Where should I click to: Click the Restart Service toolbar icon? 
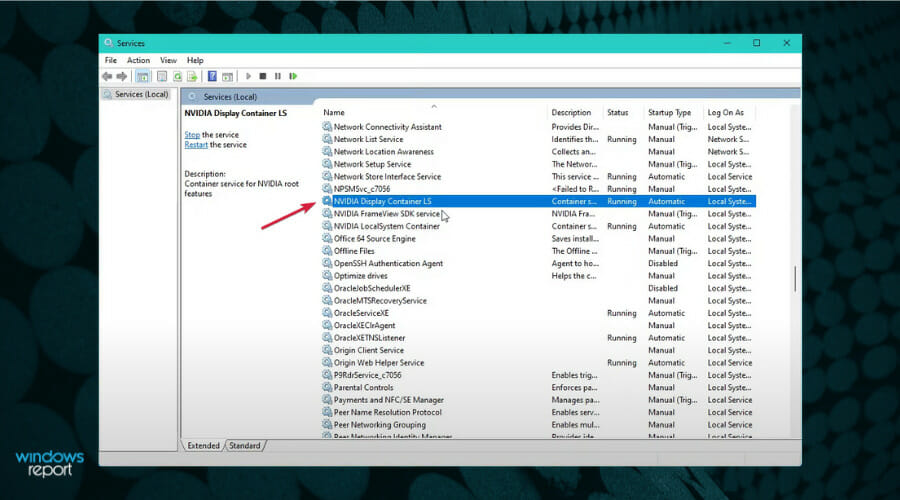(293, 76)
